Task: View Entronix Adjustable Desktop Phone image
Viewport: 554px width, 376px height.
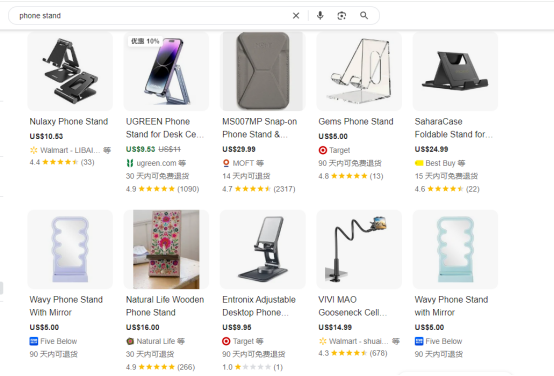Action: coord(263,249)
